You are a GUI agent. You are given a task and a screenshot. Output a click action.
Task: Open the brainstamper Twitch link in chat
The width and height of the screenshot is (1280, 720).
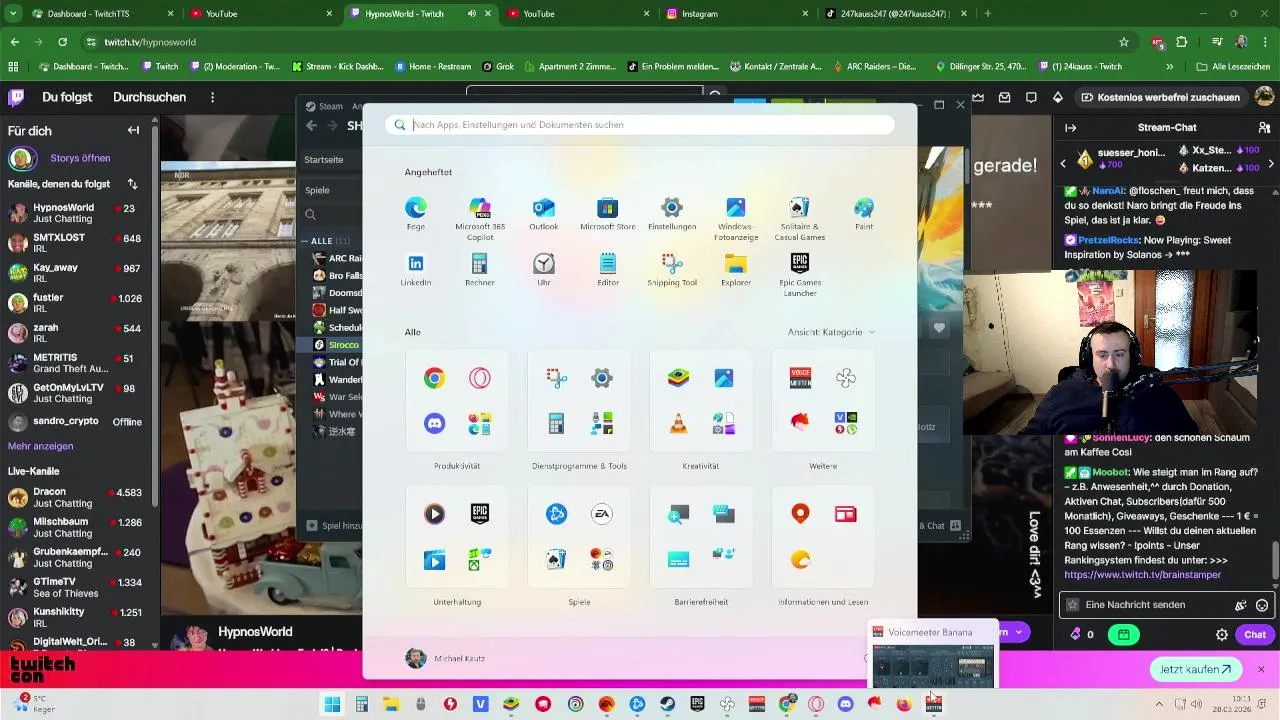[x=1142, y=575]
